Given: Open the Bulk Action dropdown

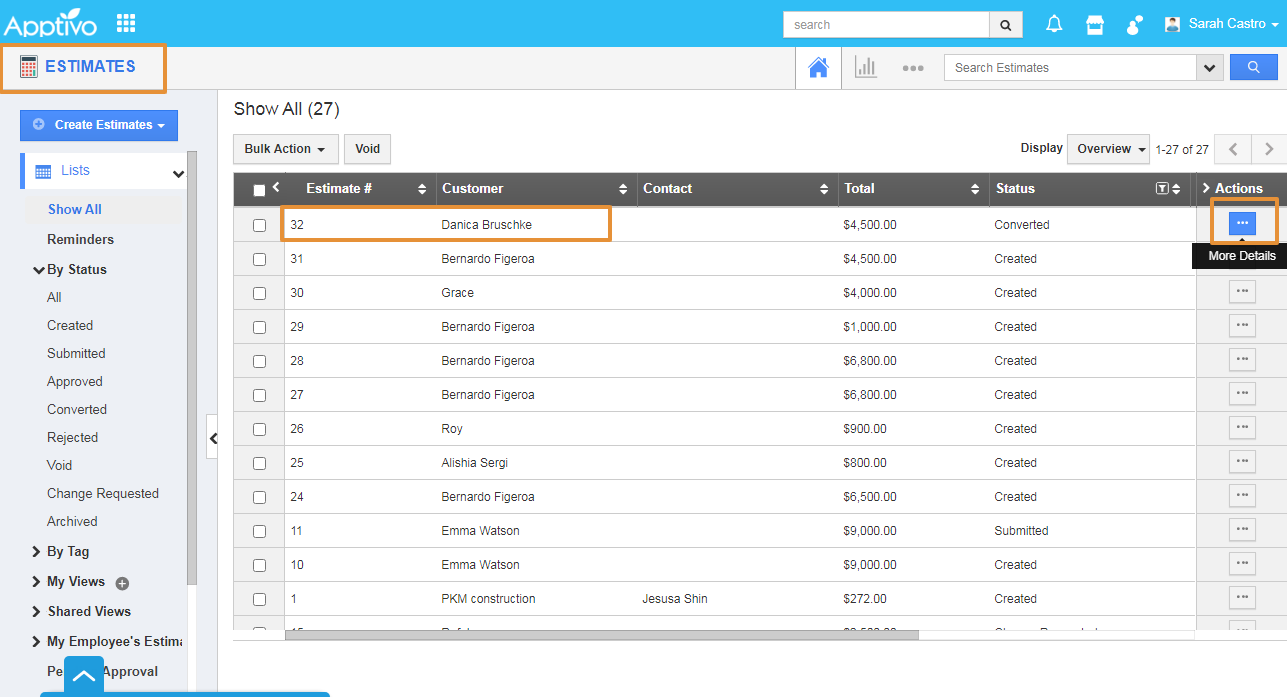Looking at the screenshot, I should pos(285,149).
